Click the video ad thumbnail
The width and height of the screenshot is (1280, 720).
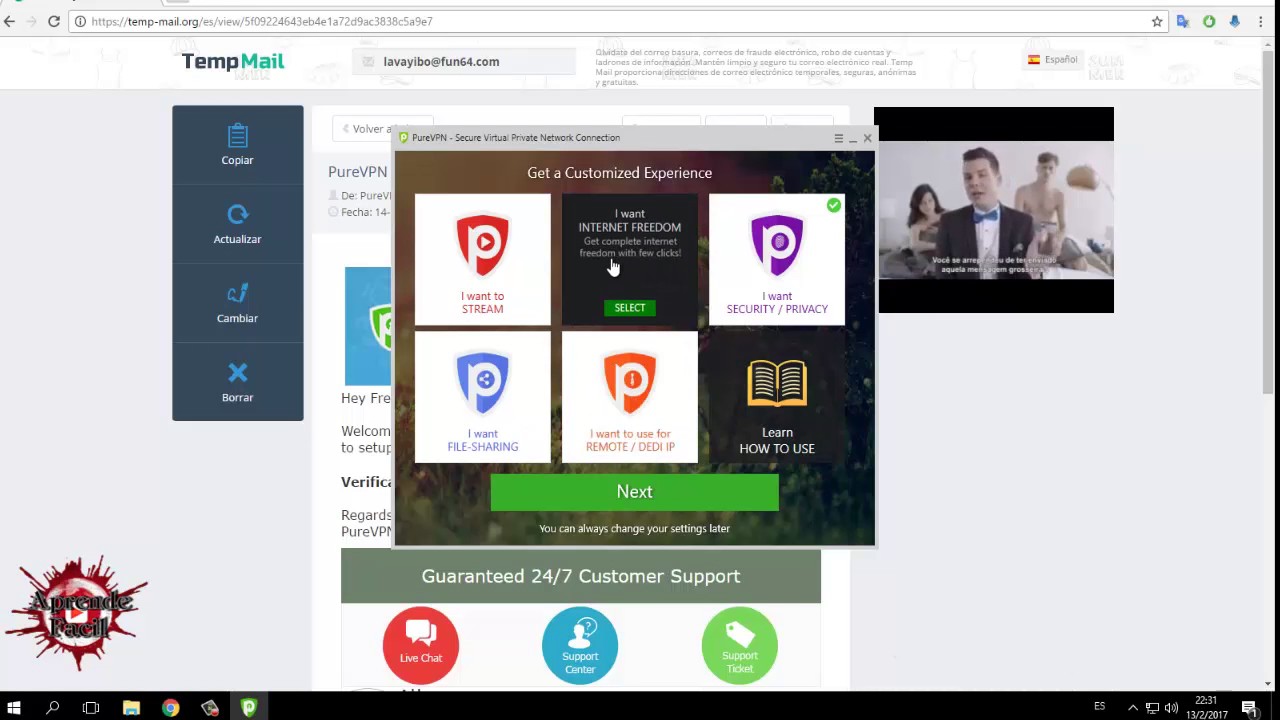coord(995,210)
